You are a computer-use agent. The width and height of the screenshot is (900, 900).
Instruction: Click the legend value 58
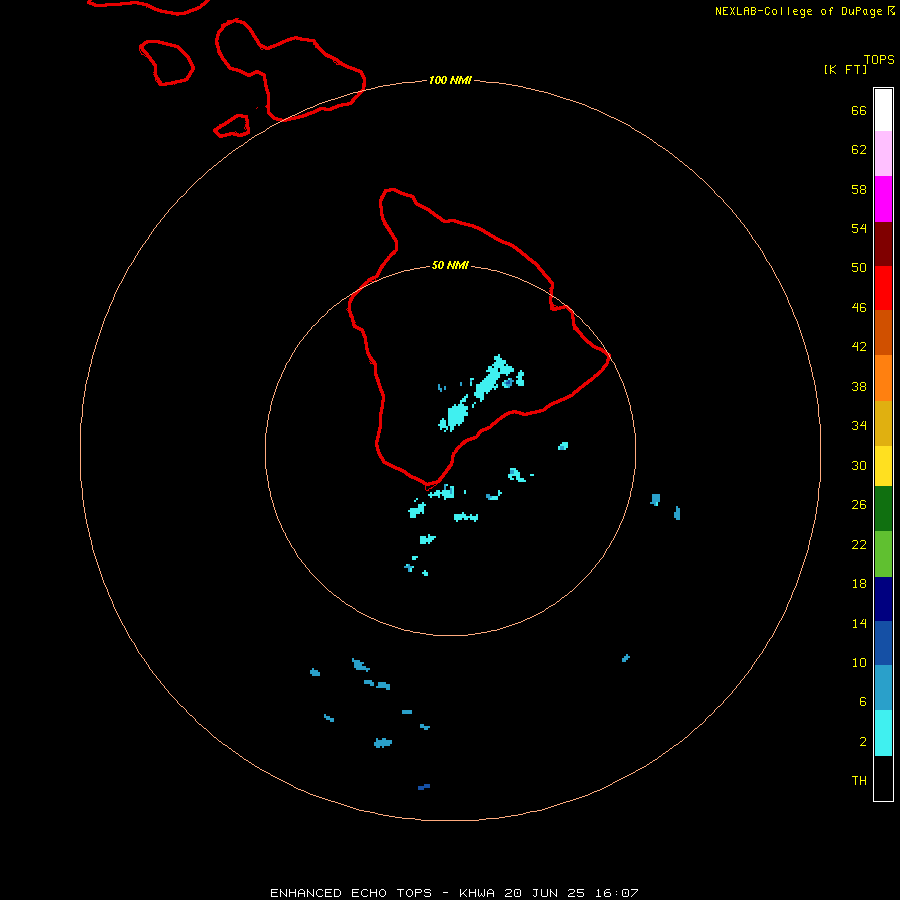pos(859,189)
